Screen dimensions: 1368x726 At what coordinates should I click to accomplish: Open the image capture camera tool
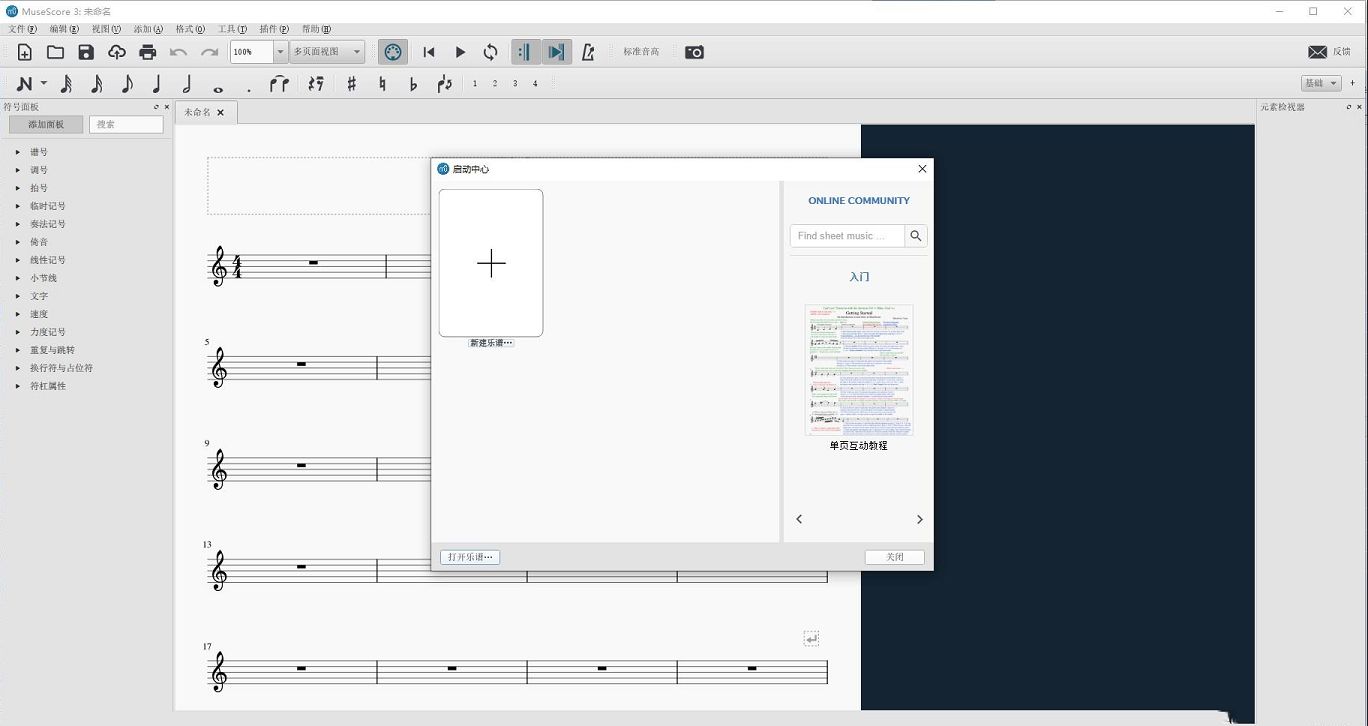pos(696,51)
